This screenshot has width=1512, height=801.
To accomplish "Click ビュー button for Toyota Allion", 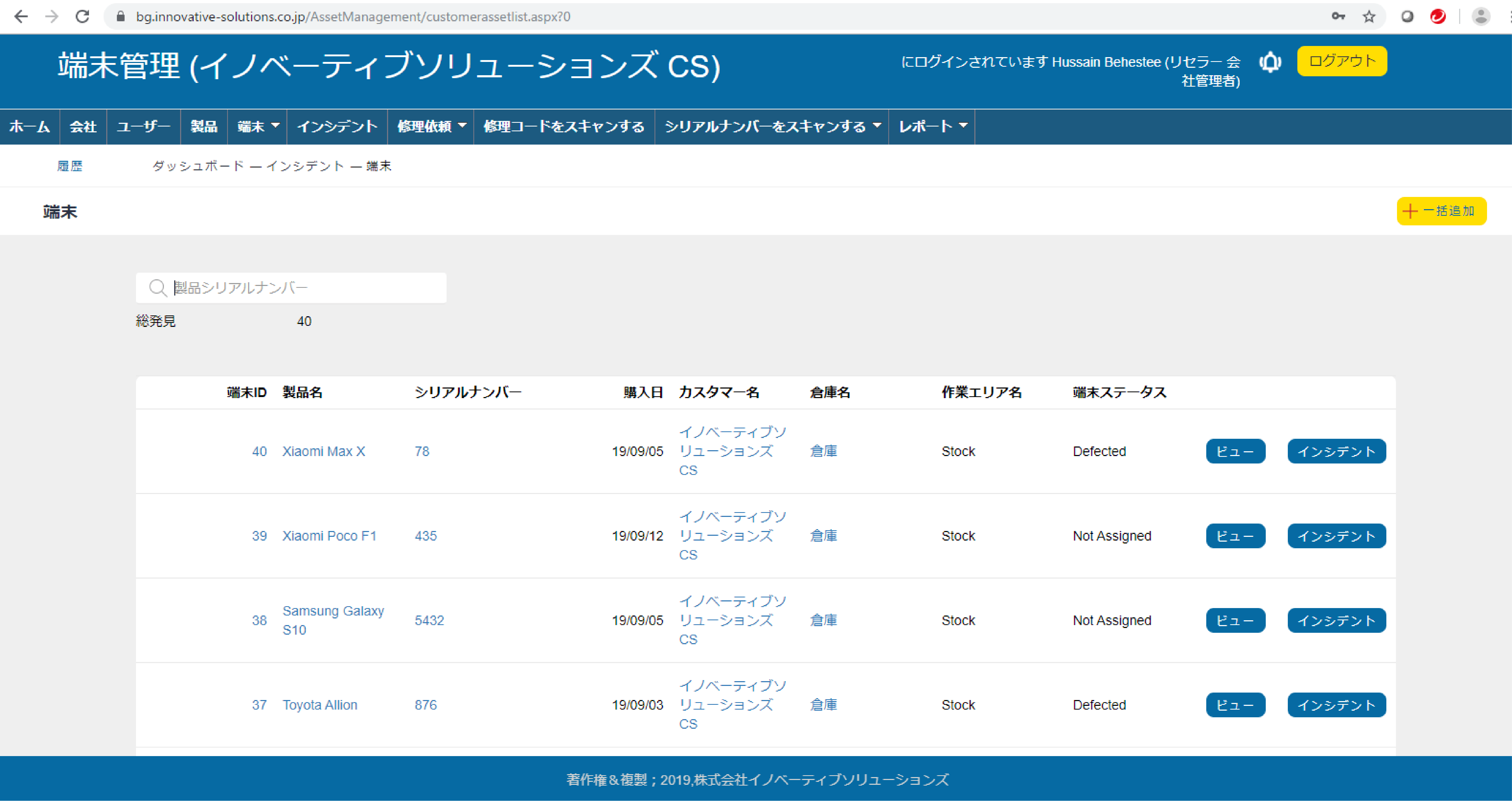I will [1235, 705].
